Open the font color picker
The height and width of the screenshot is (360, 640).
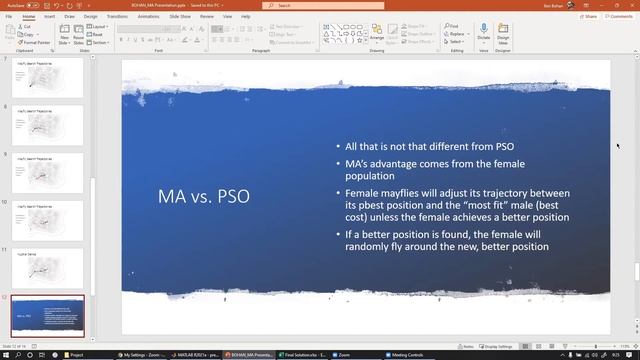point(197,40)
